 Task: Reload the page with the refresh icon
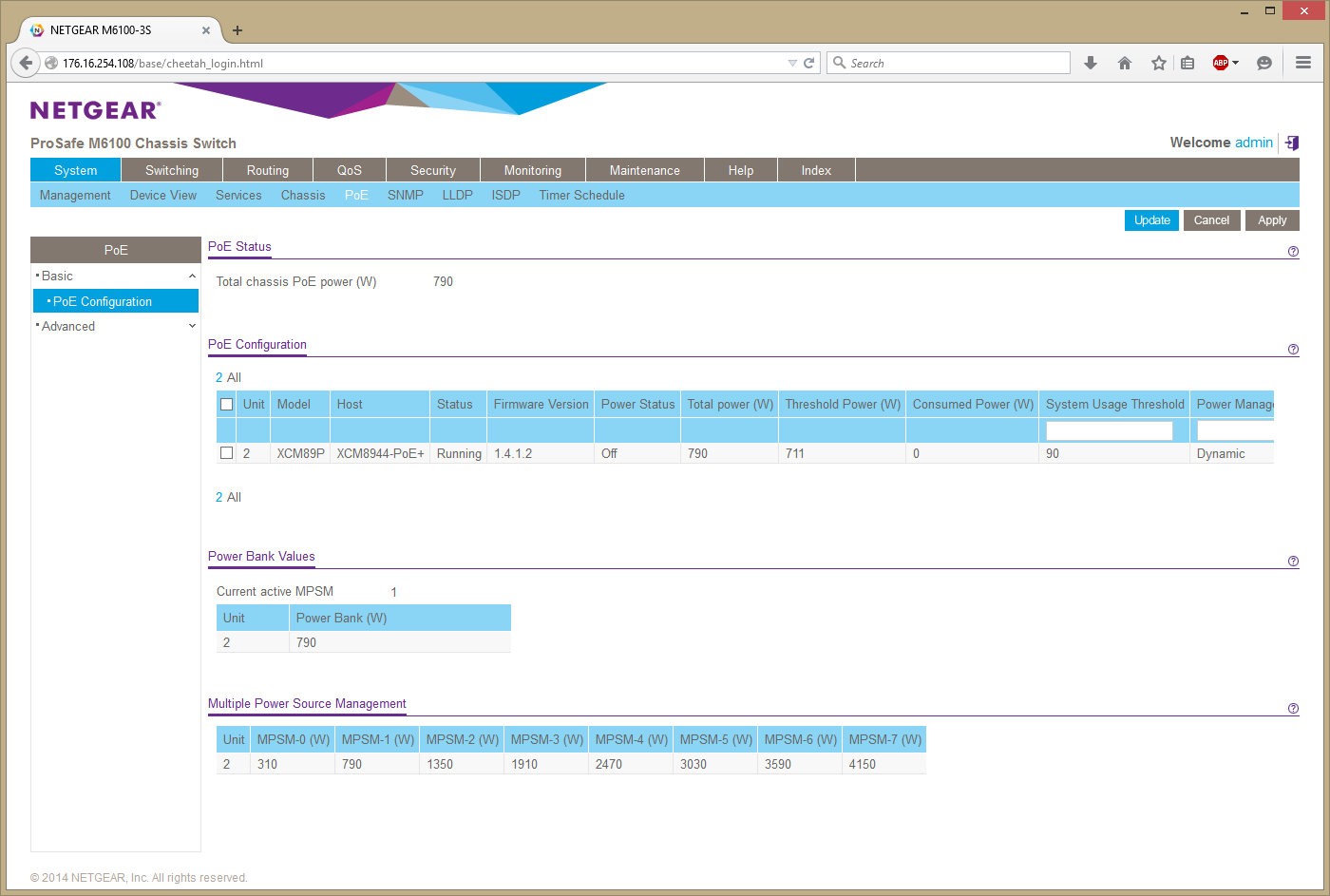(809, 63)
